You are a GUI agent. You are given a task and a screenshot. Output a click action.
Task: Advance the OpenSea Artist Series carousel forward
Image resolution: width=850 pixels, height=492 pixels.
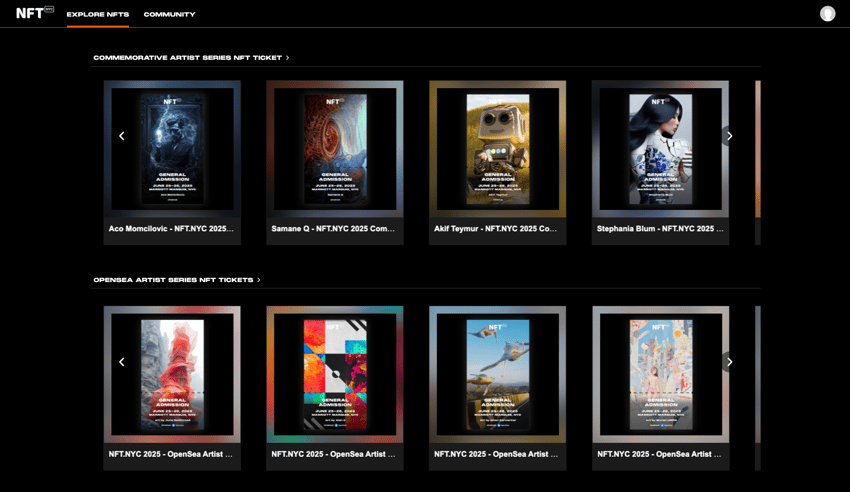(730, 361)
